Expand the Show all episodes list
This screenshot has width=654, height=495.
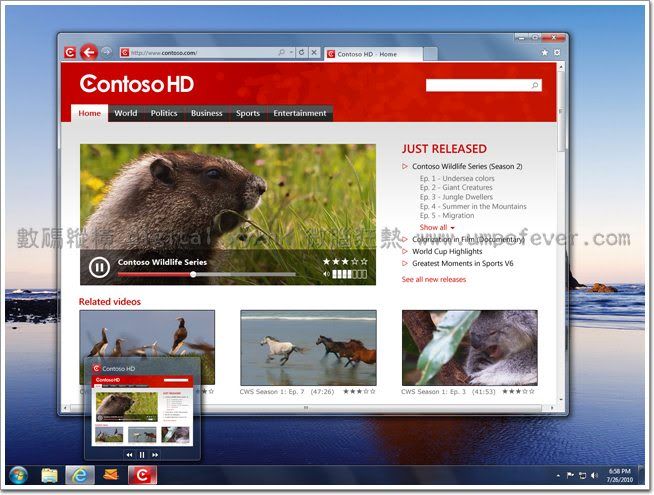[437, 227]
